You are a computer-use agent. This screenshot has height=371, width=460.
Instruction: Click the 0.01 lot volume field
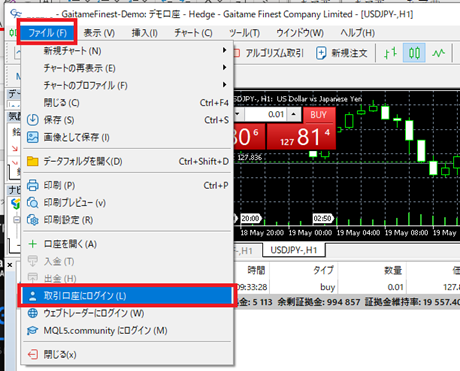pyautogui.click(x=265, y=114)
